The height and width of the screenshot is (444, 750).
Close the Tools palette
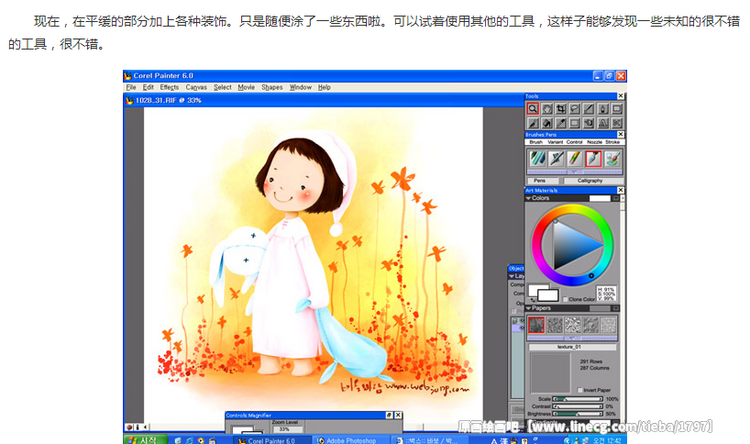pos(621,96)
